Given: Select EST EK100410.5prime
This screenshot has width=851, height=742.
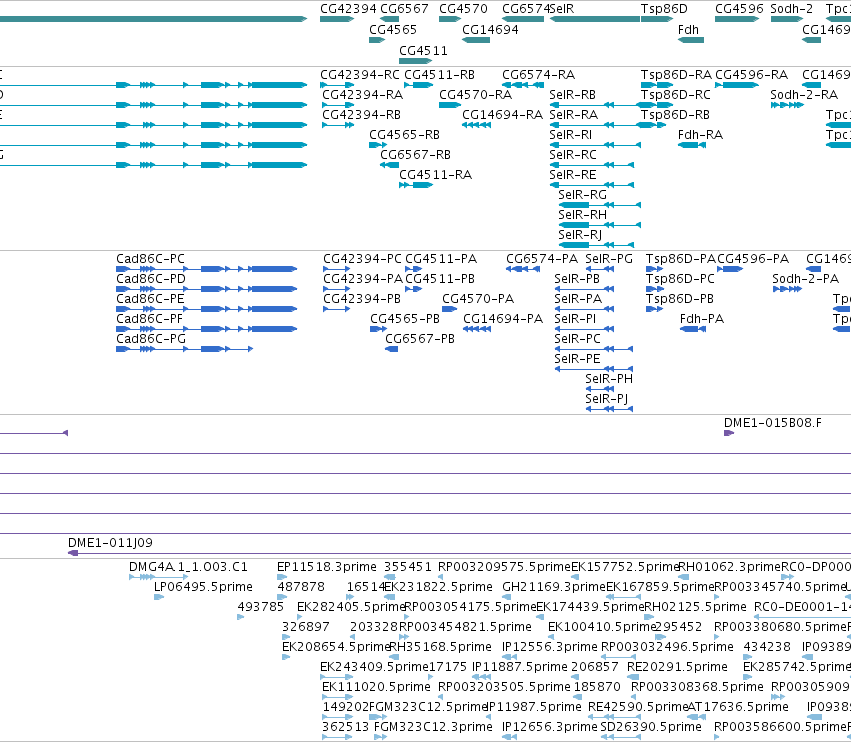Looking at the screenshot, I should click(x=602, y=627).
